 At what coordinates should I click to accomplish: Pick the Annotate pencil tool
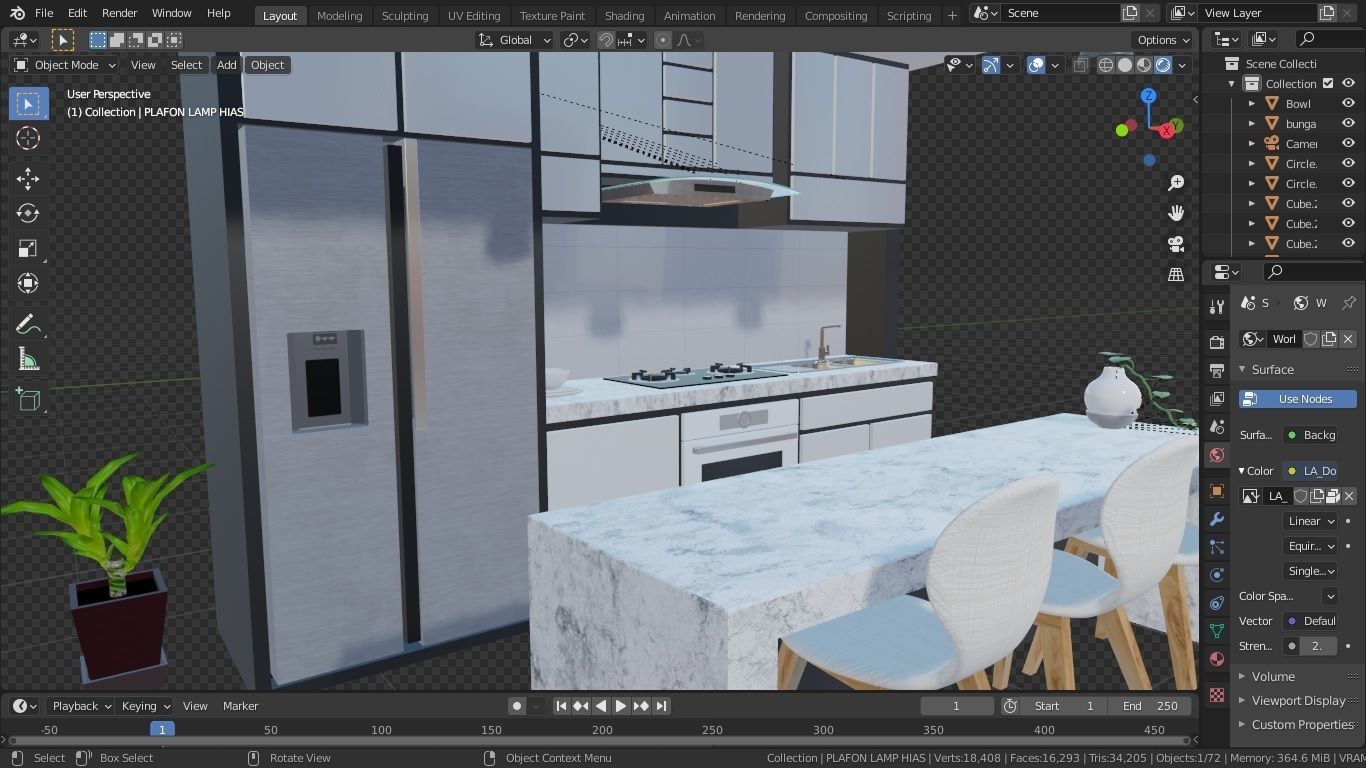[x=28, y=325]
